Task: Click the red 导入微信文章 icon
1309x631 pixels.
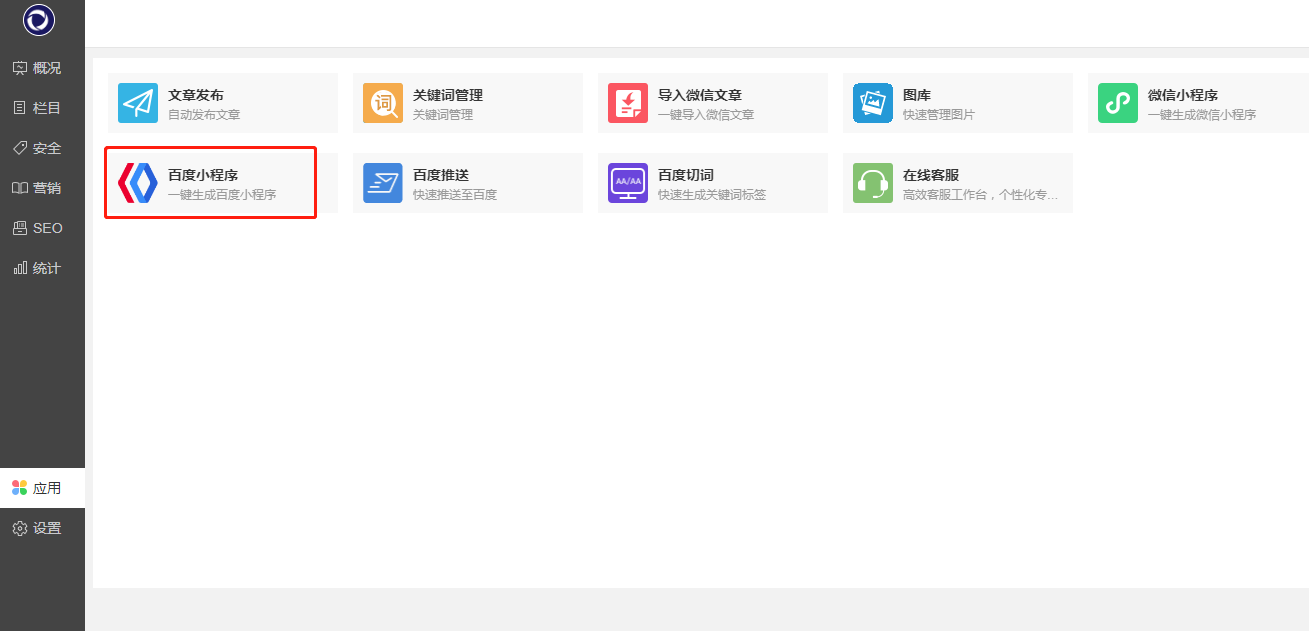Action: [x=628, y=103]
